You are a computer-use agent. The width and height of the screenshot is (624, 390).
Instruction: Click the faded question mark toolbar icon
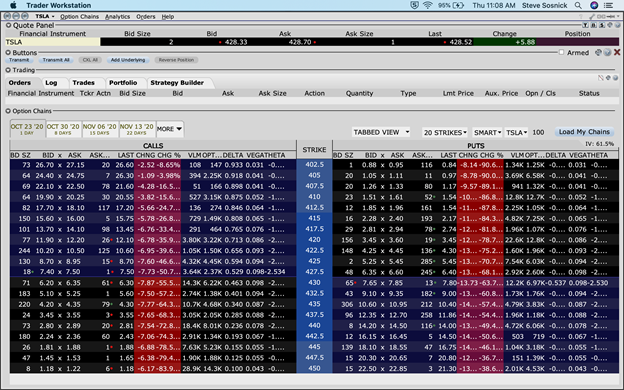pyautogui.click(x=581, y=16)
